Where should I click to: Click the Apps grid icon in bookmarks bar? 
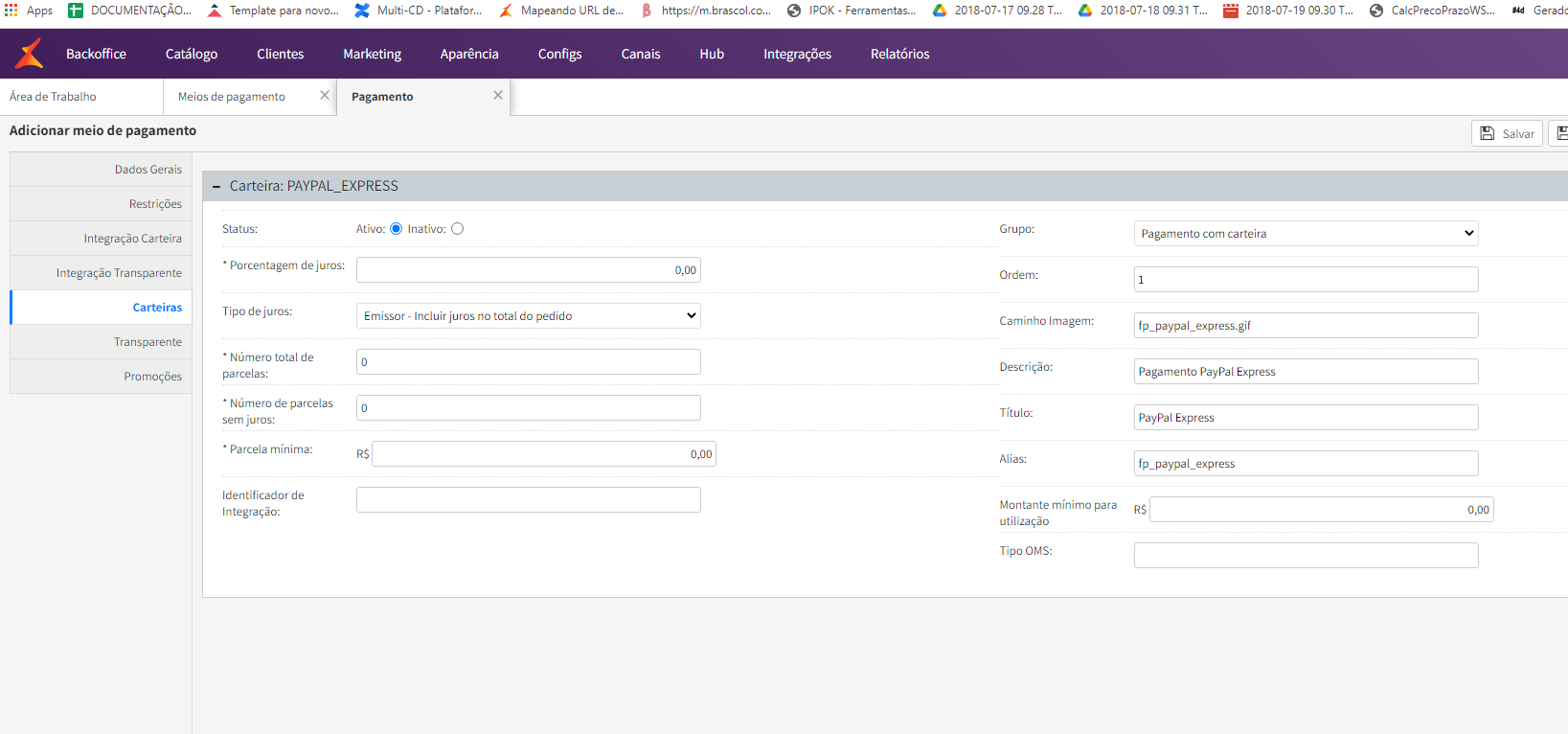pyautogui.click(x=11, y=11)
